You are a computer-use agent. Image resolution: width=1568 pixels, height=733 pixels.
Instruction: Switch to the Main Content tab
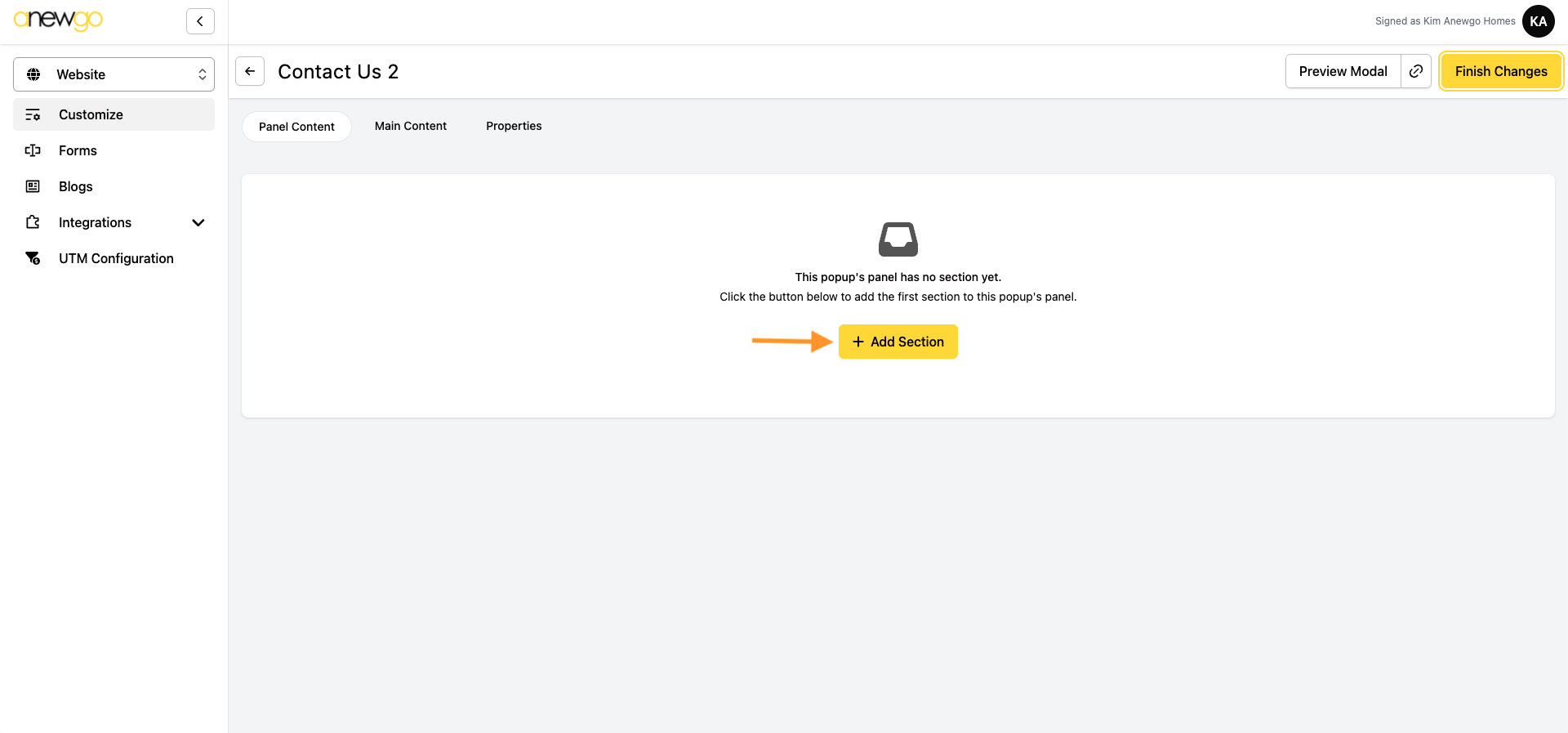(x=410, y=126)
